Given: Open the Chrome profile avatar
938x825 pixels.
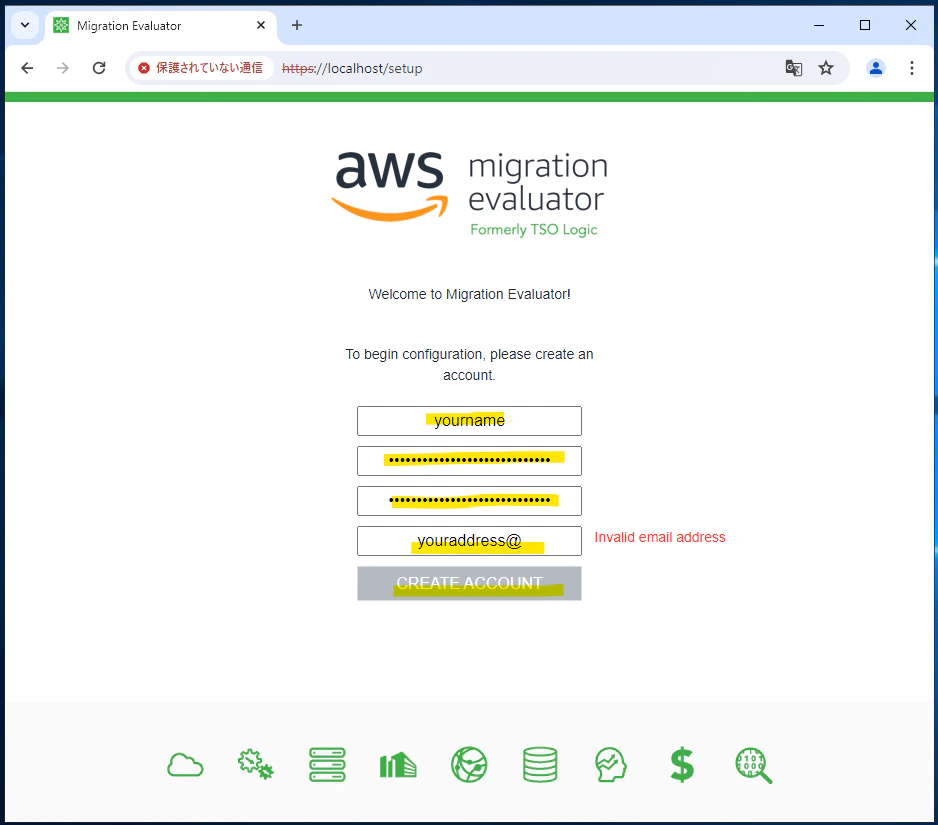Looking at the screenshot, I should [876, 68].
